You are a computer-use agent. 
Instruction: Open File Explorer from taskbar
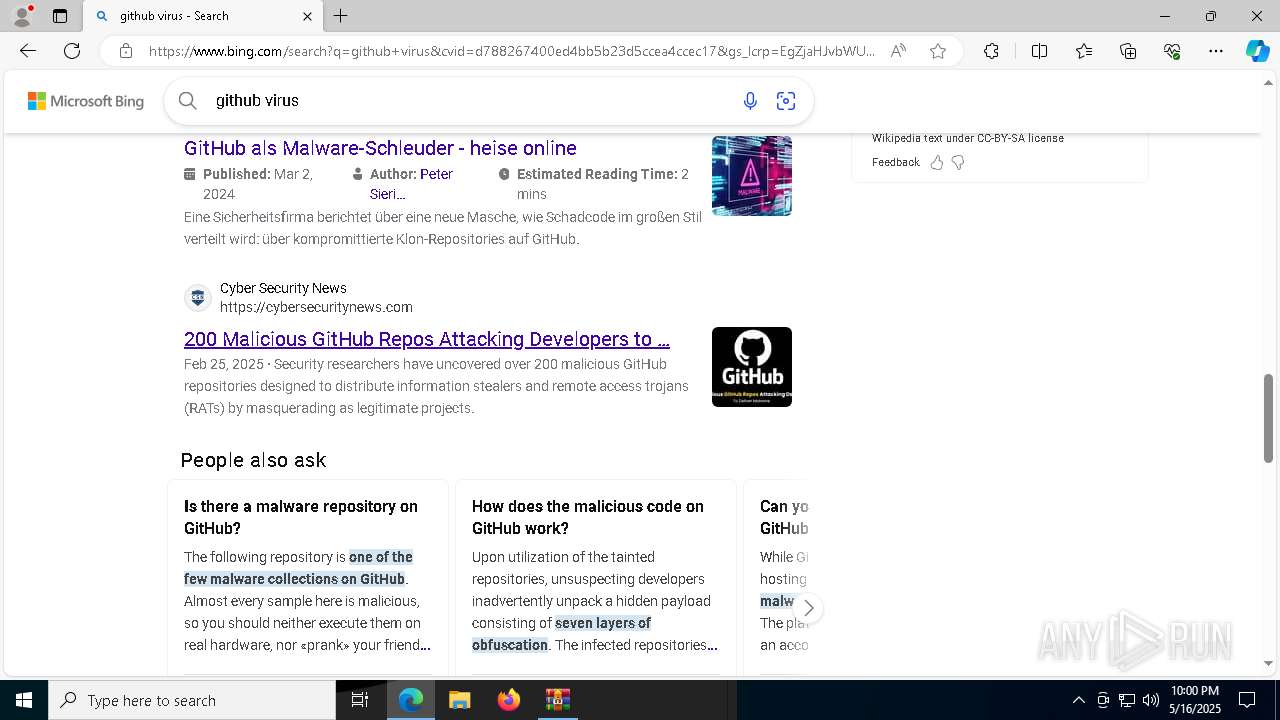pos(460,700)
